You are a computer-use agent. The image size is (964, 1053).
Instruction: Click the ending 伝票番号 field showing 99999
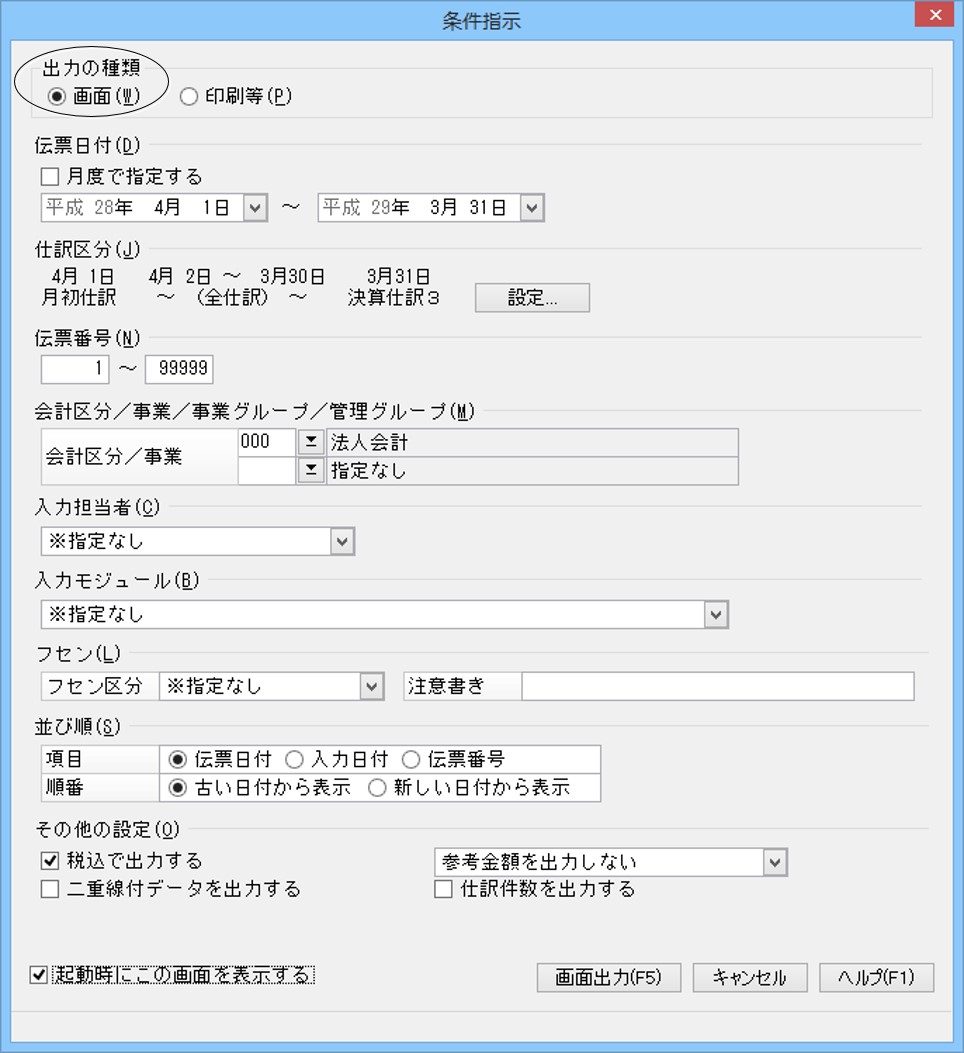pyautogui.click(x=179, y=369)
